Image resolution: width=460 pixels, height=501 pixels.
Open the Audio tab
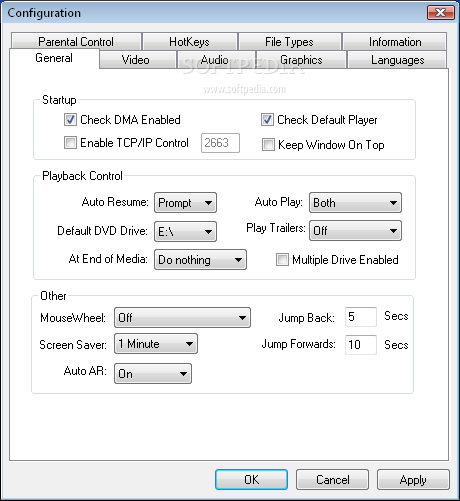tap(215, 60)
